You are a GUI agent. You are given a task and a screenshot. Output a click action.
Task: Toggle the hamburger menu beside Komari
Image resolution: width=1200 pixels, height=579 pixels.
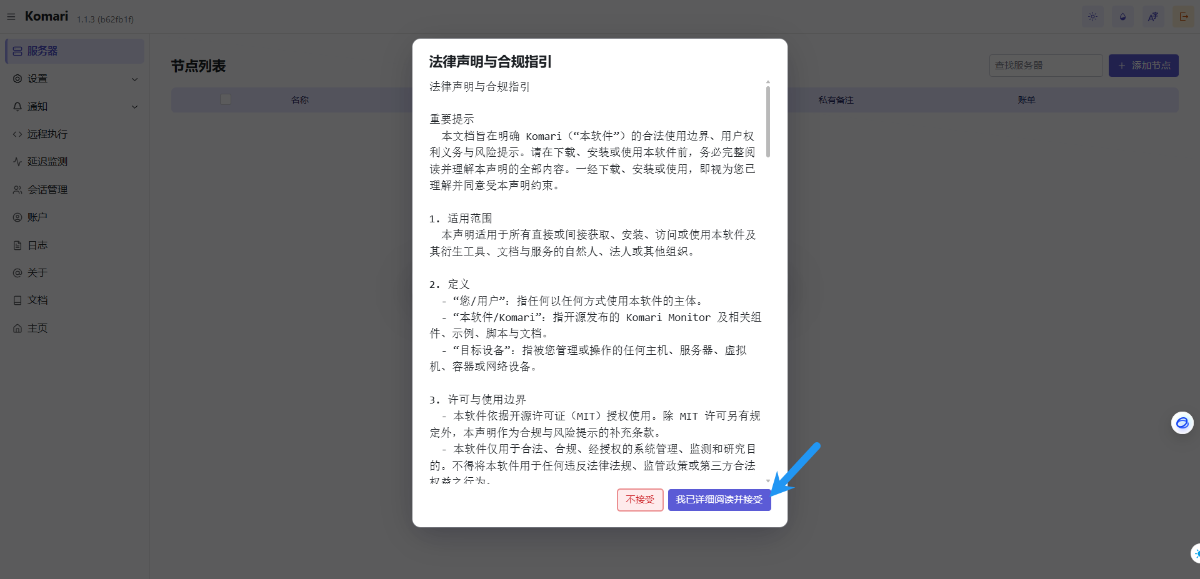(x=11, y=16)
